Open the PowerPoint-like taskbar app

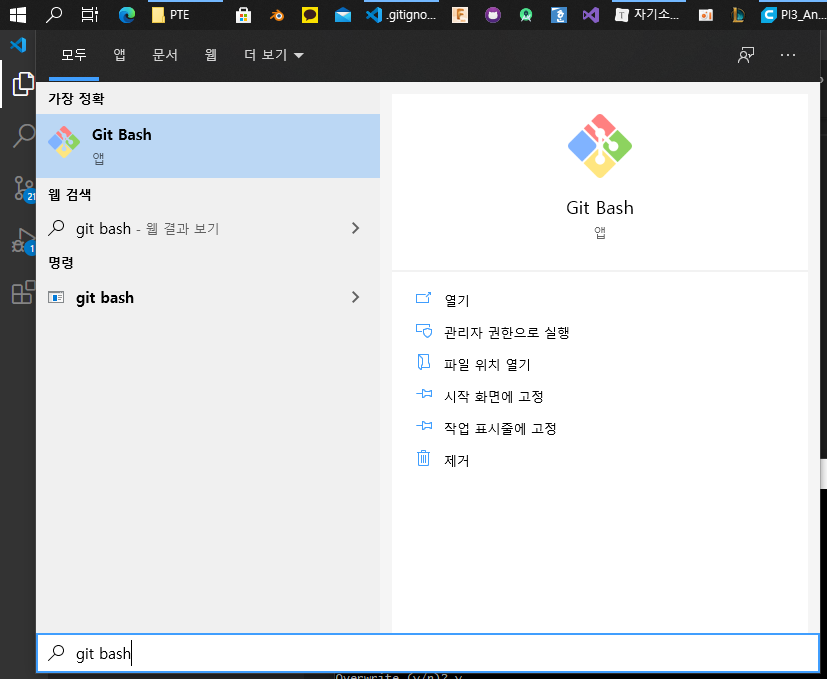click(x=705, y=15)
